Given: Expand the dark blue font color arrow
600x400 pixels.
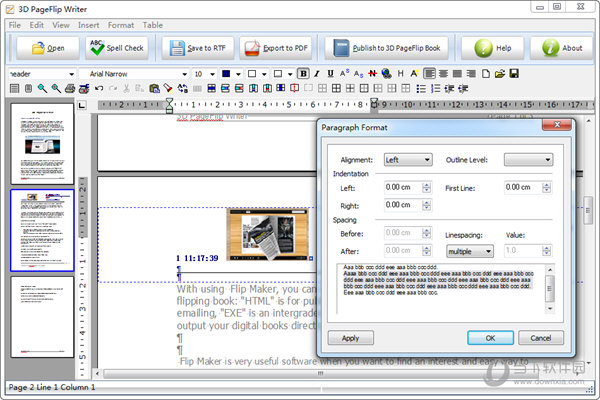Looking at the screenshot, I should (x=238, y=74).
